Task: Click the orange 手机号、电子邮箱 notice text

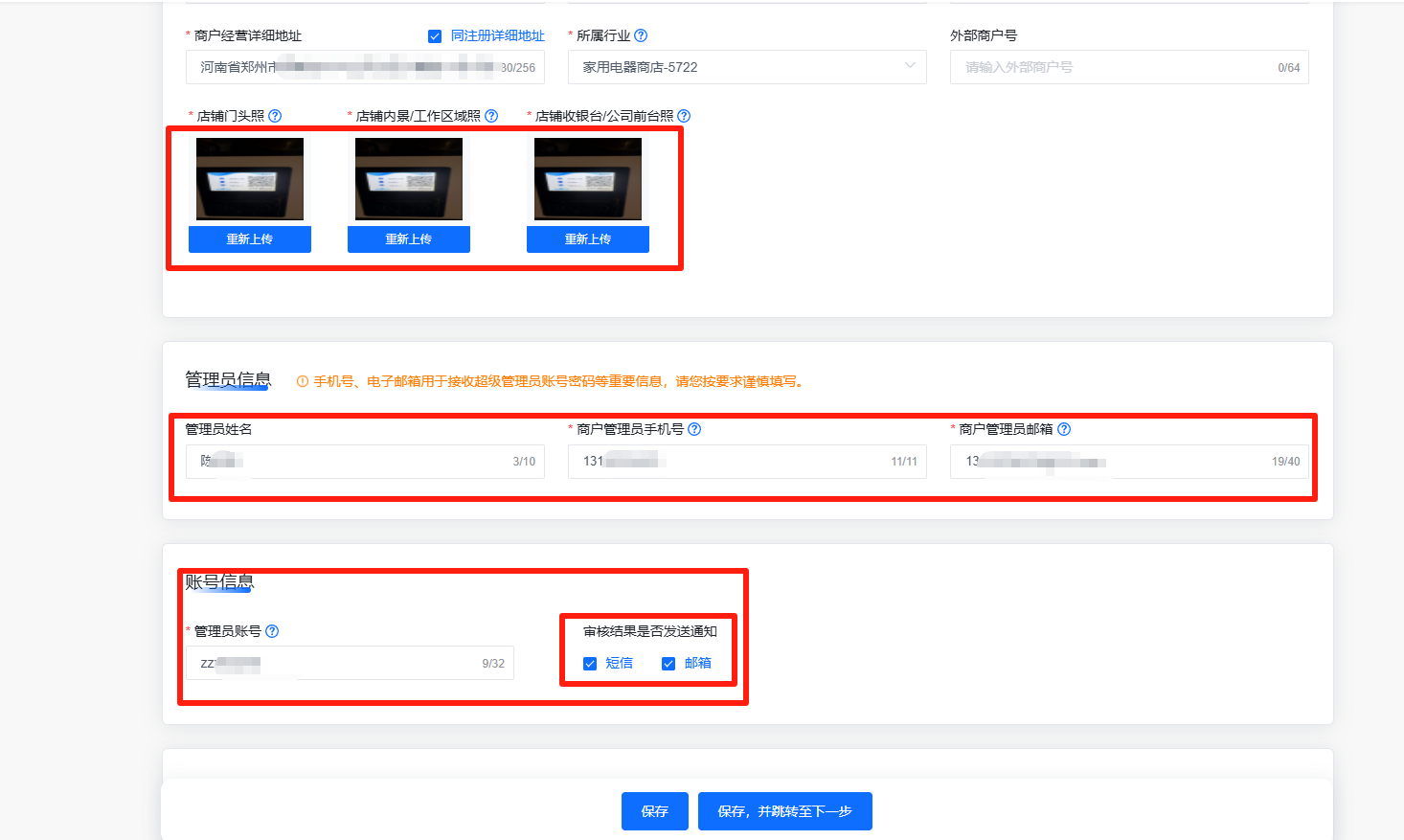Action: pyautogui.click(x=560, y=381)
